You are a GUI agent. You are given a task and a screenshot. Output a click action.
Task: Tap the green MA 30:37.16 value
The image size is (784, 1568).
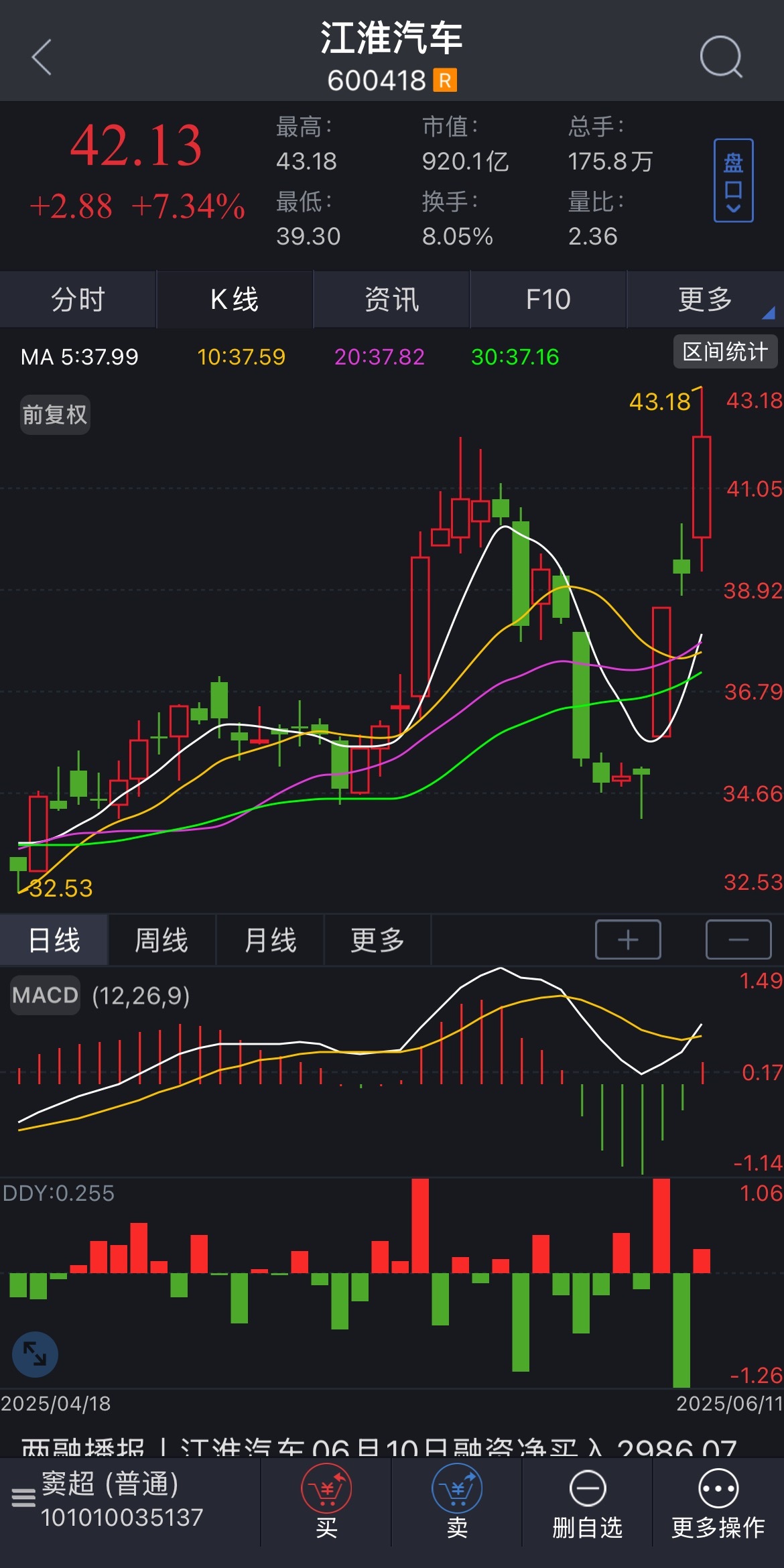515,356
